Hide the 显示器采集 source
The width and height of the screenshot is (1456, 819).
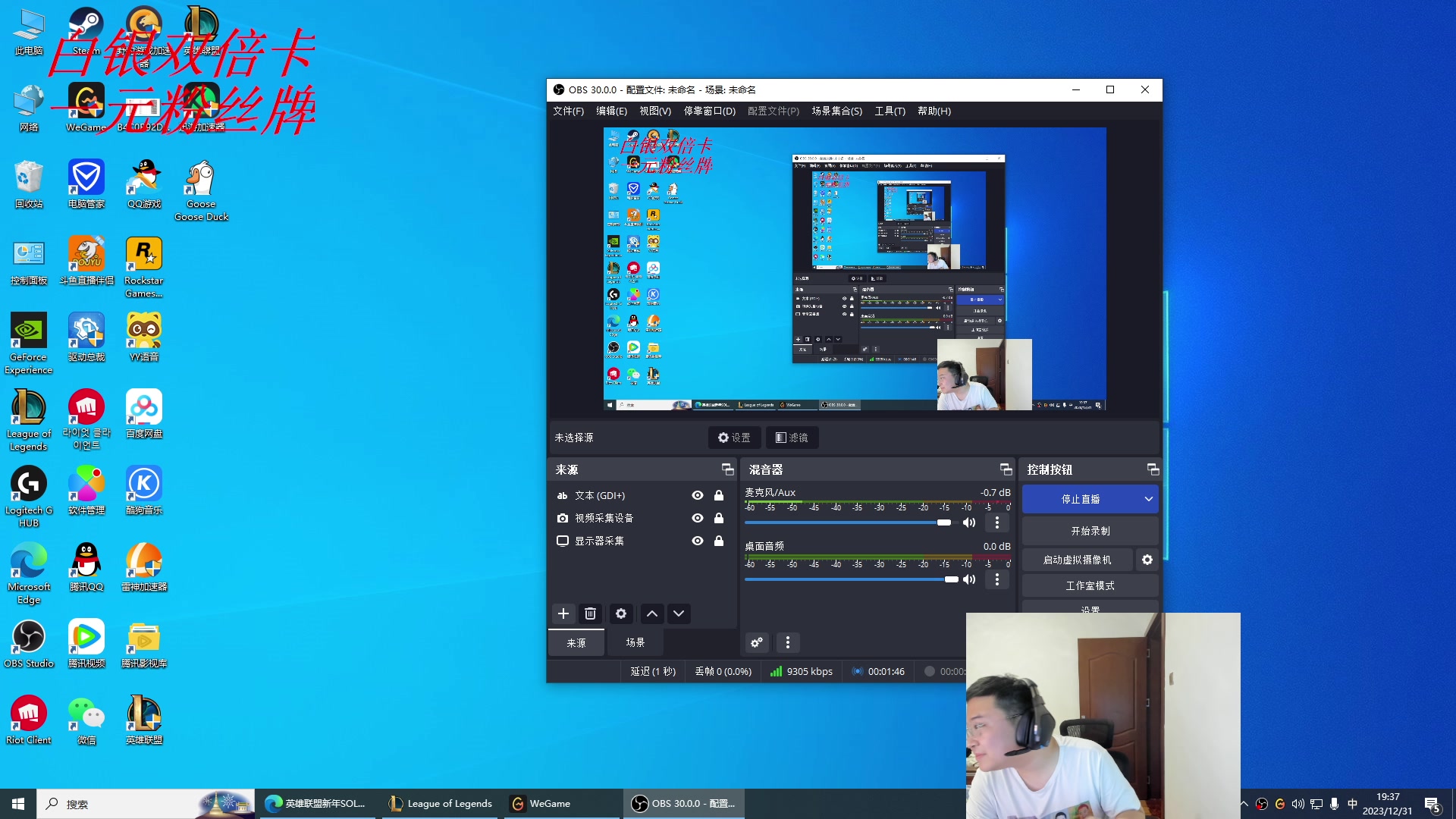pos(698,541)
